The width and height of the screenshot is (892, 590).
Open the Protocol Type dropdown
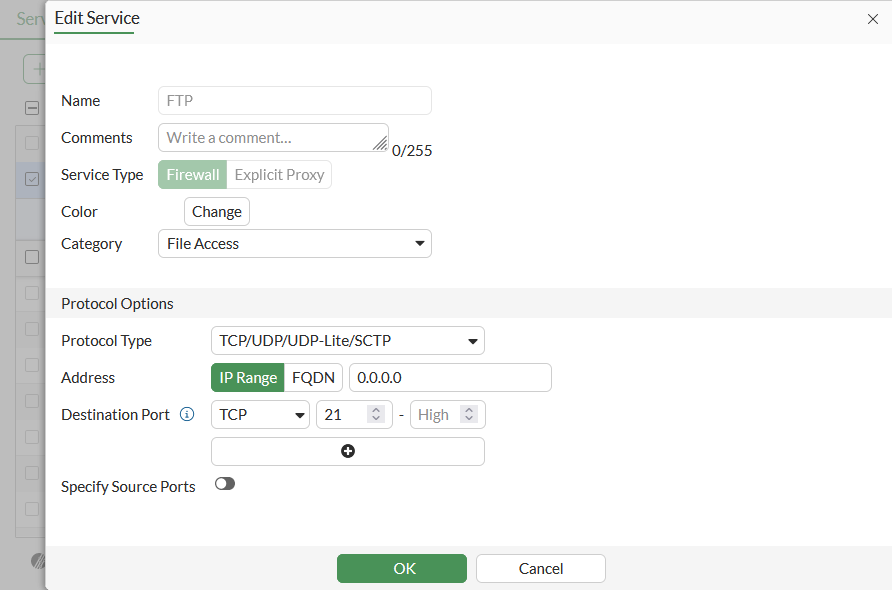click(348, 341)
